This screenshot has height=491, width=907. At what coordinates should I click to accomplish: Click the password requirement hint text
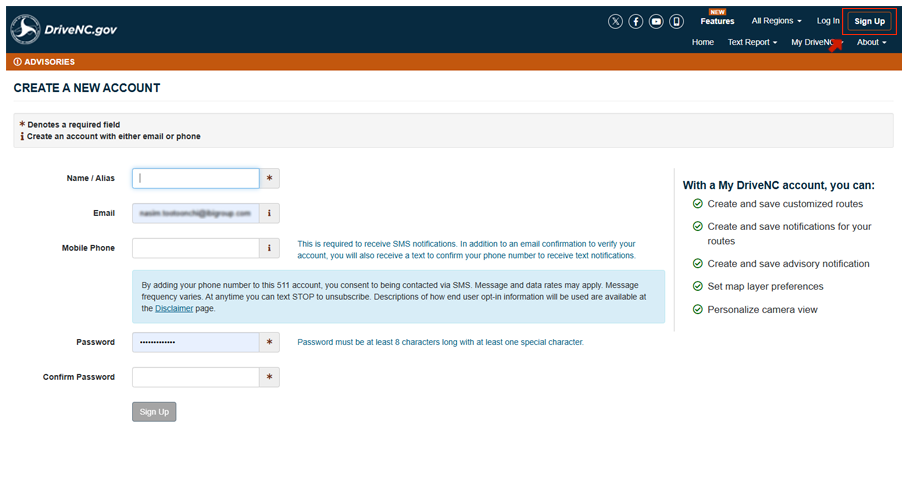coord(440,342)
